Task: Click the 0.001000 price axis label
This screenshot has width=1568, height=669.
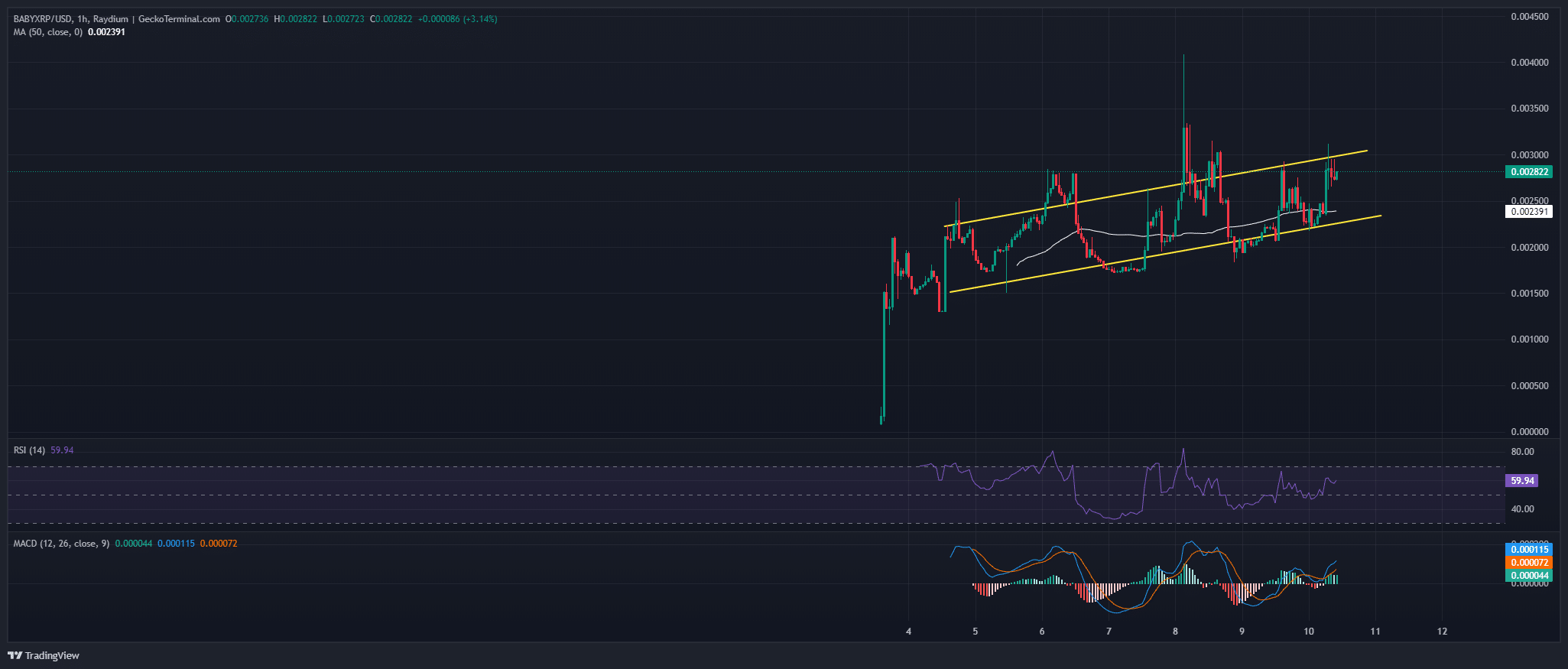Action: [1530, 339]
